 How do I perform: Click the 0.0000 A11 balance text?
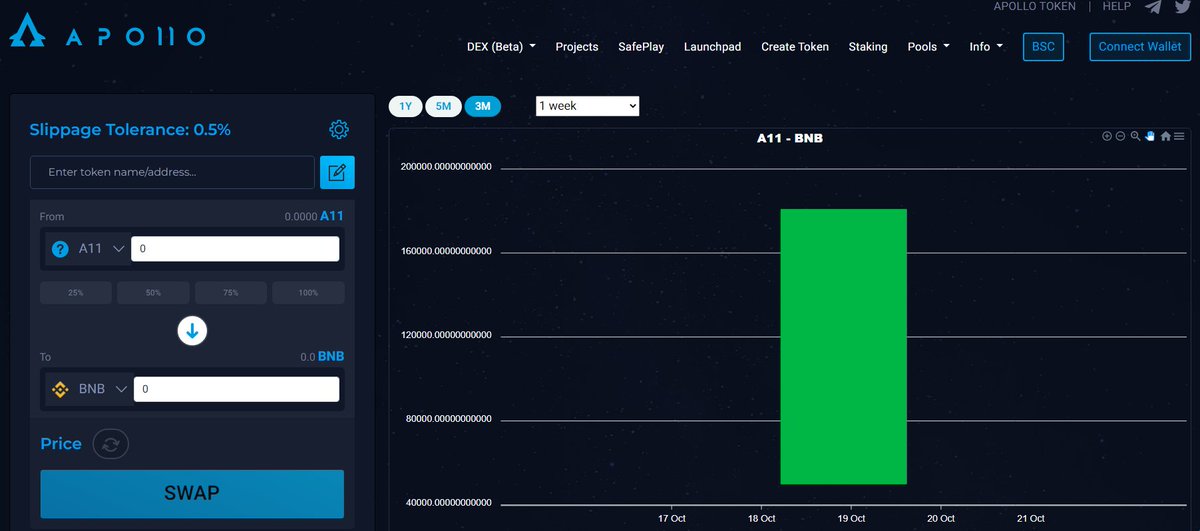pos(314,216)
